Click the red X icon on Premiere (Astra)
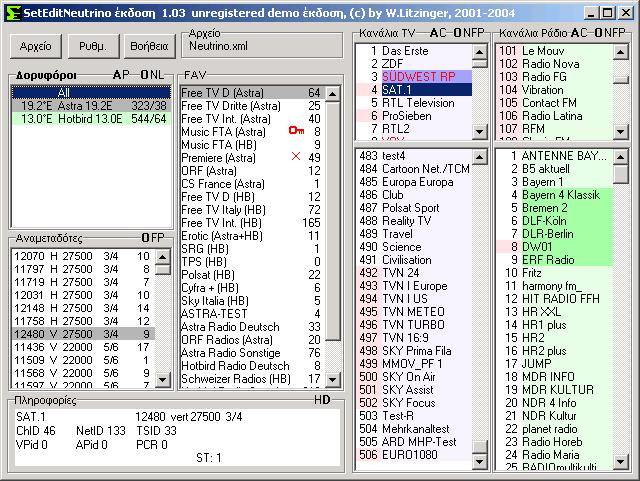The height and width of the screenshot is (481, 640). click(296, 156)
